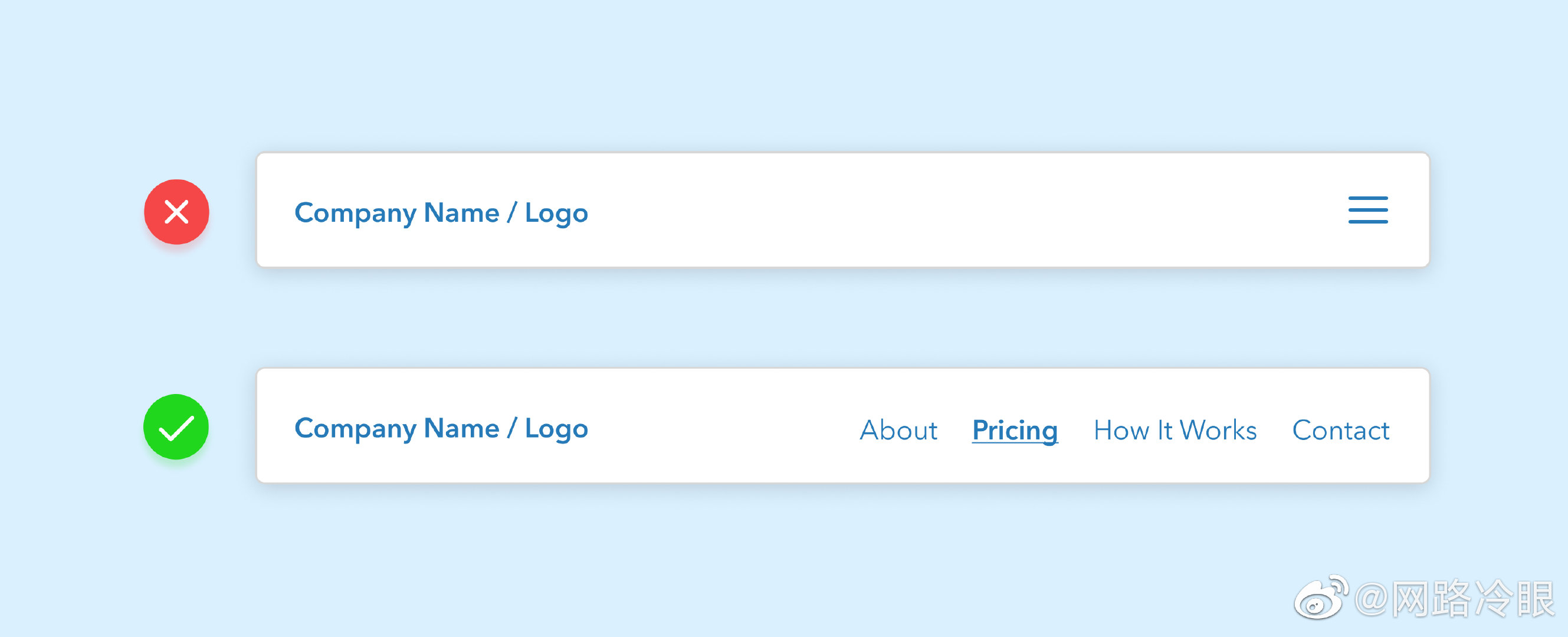
Task: Open the Contact navigation item
Action: pyautogui.click(x=1340, y=430)
